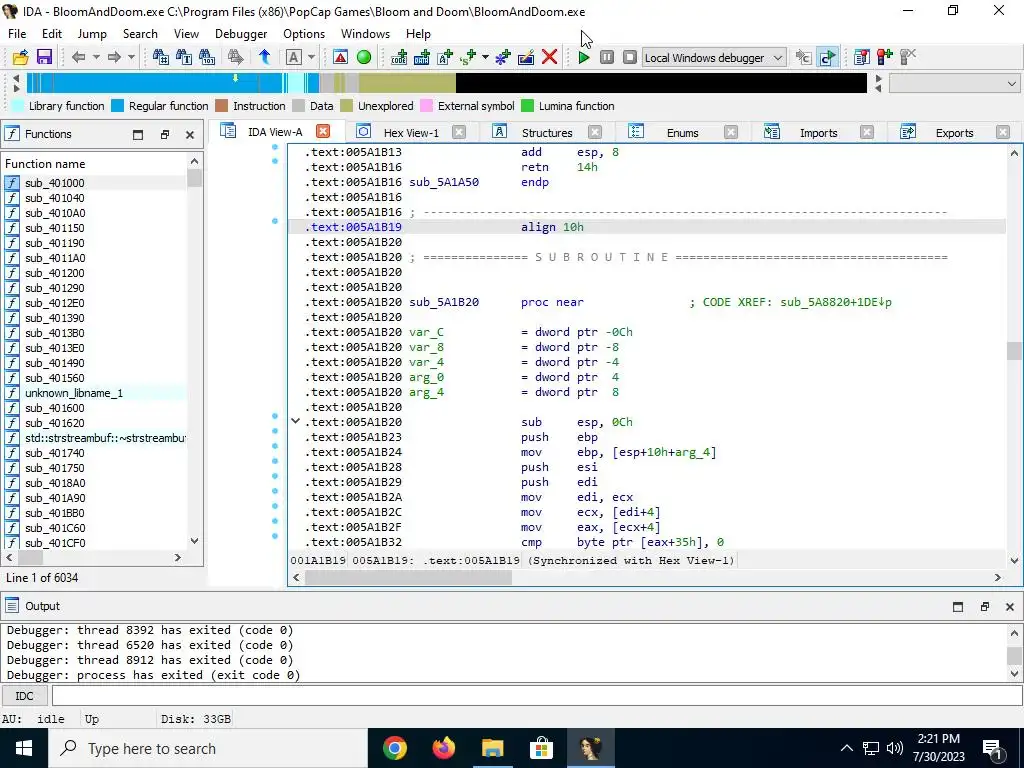1024x768 pixels.
Task: Click the 's' with green plus icon
Action: coord(468,57)
